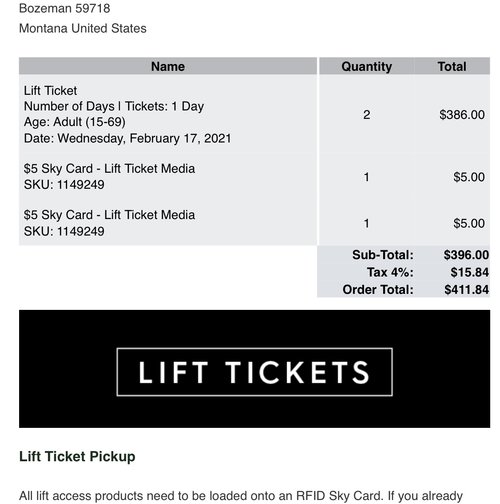Click the $386.00 lift ticket total
This screenshot has height=504, width=500.
pyautogui.click(x=462, y=115)
